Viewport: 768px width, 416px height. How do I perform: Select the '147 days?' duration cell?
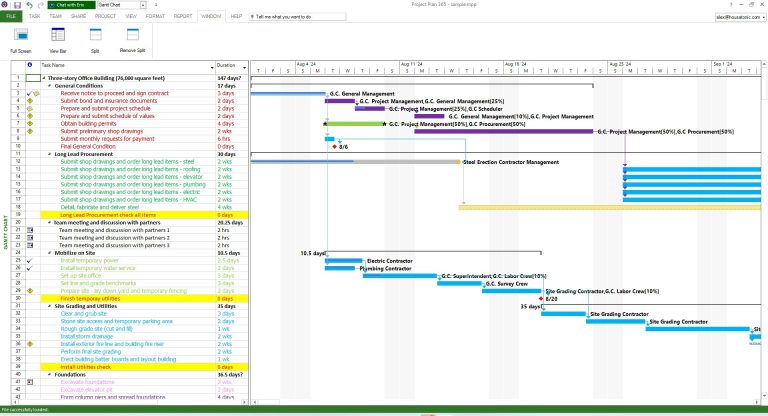tap(232, 78)
